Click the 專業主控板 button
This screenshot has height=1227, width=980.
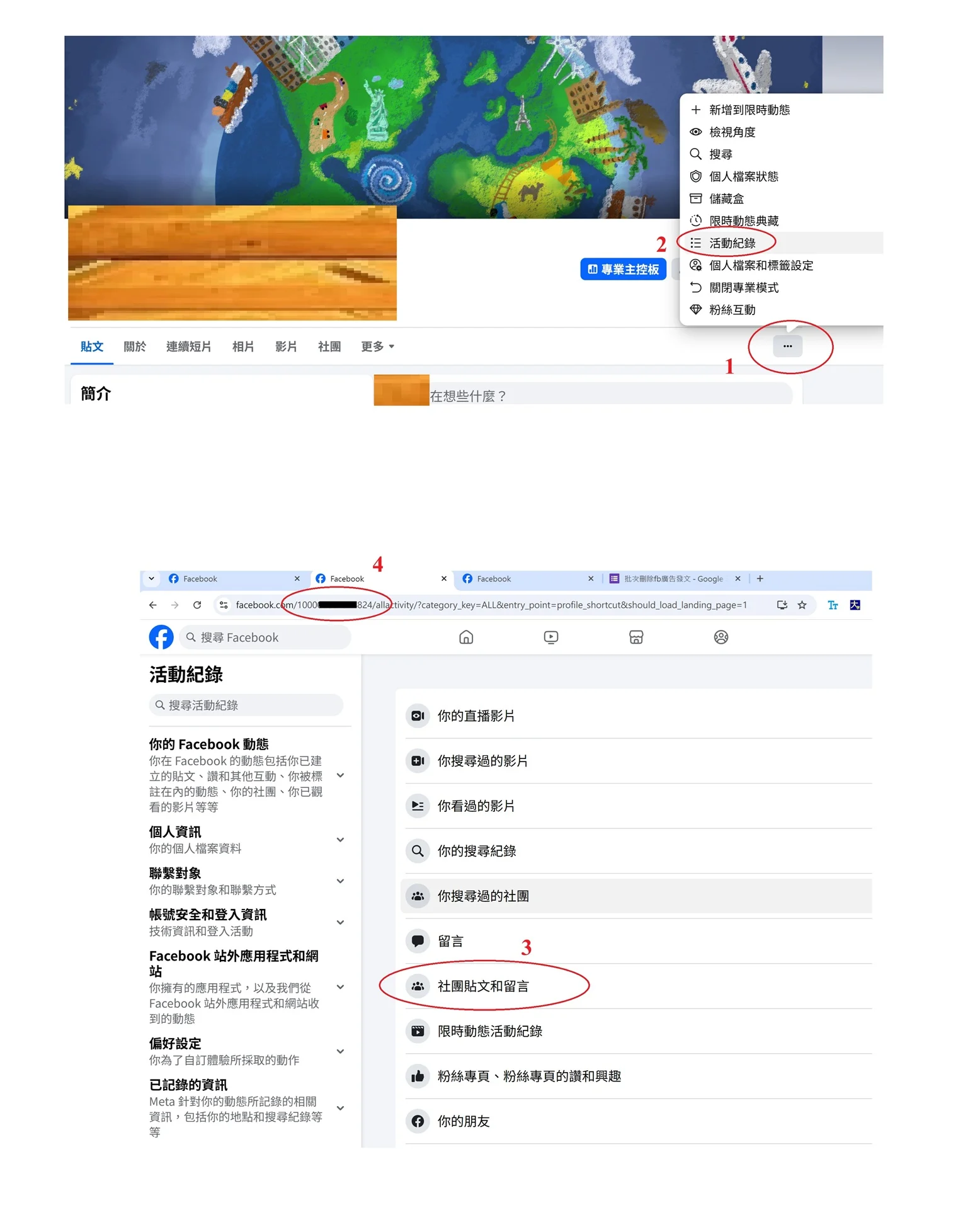click(623, 269)
